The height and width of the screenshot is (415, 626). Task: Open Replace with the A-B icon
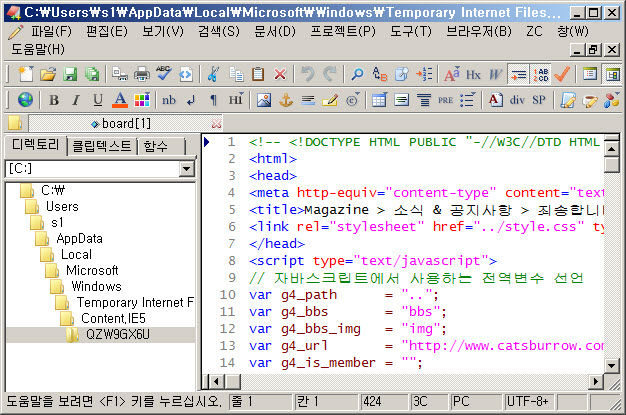tap(380, 74)
